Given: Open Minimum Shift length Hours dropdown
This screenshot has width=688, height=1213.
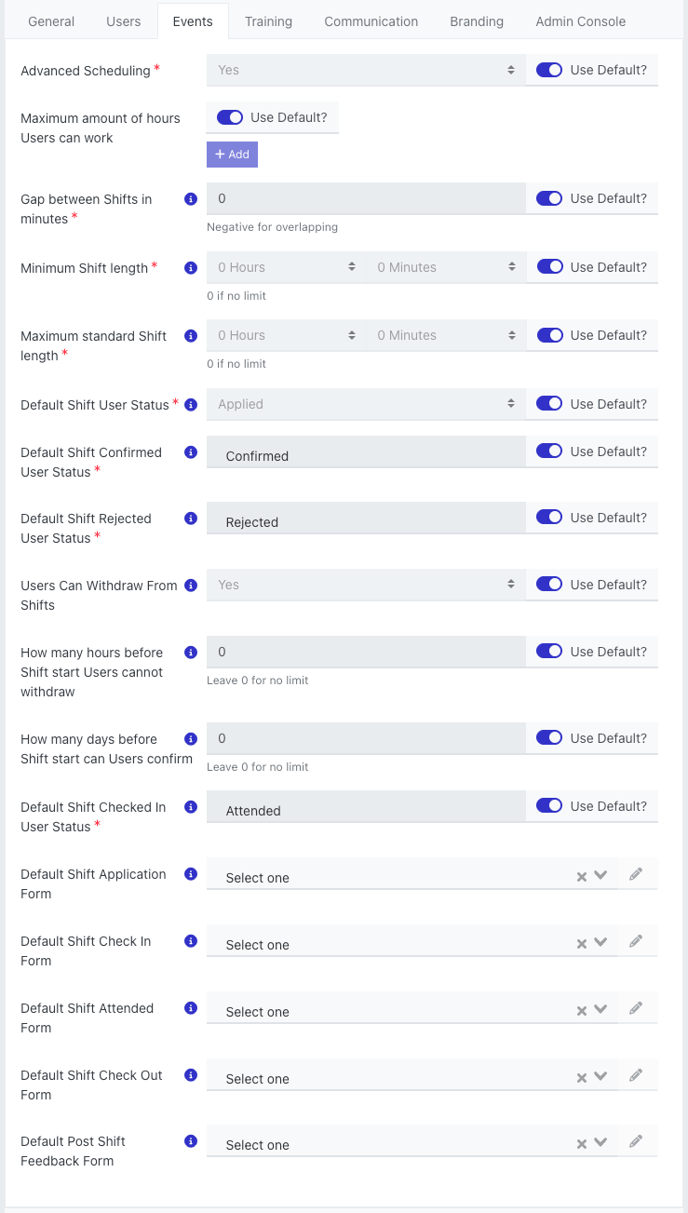Looking at the screenshot, I should [286, 267].
